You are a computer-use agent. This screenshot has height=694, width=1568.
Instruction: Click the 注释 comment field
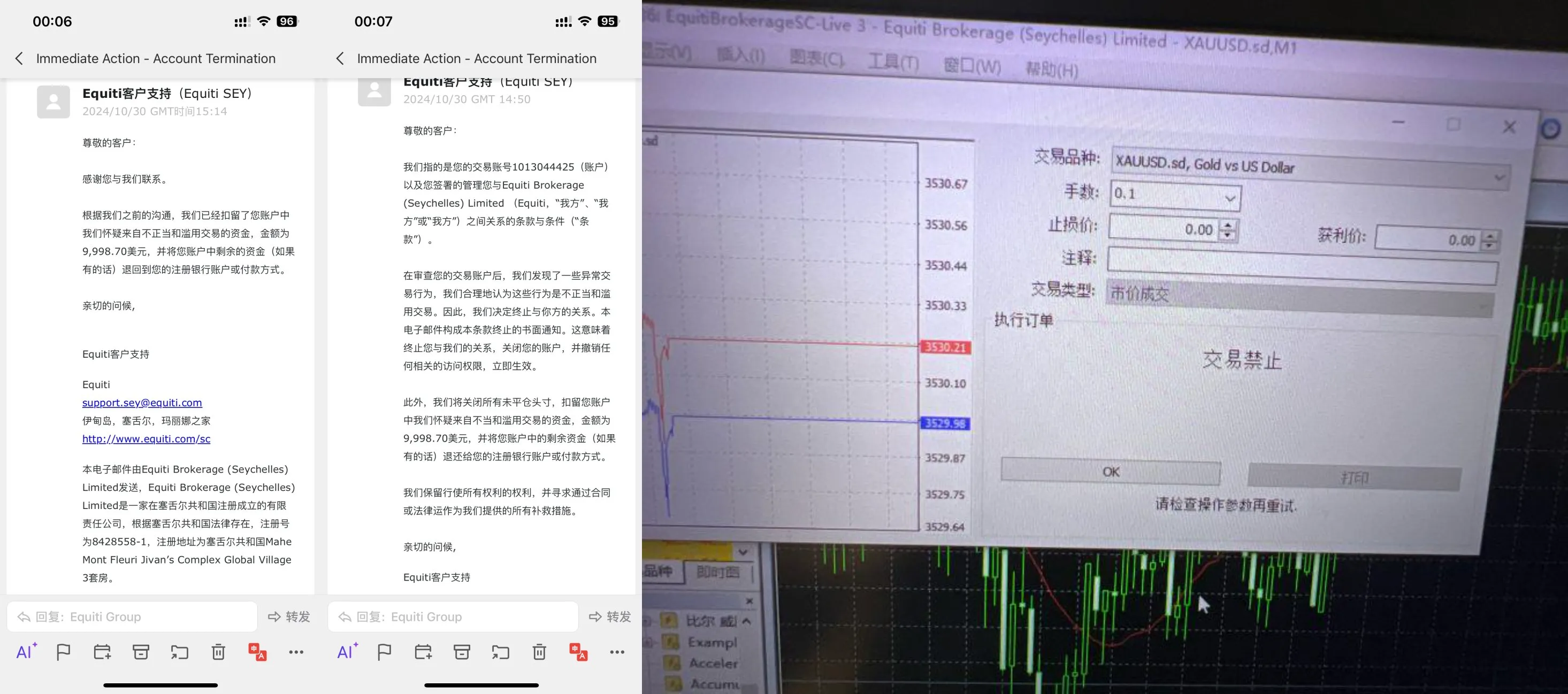click(x=1302, y=265)
